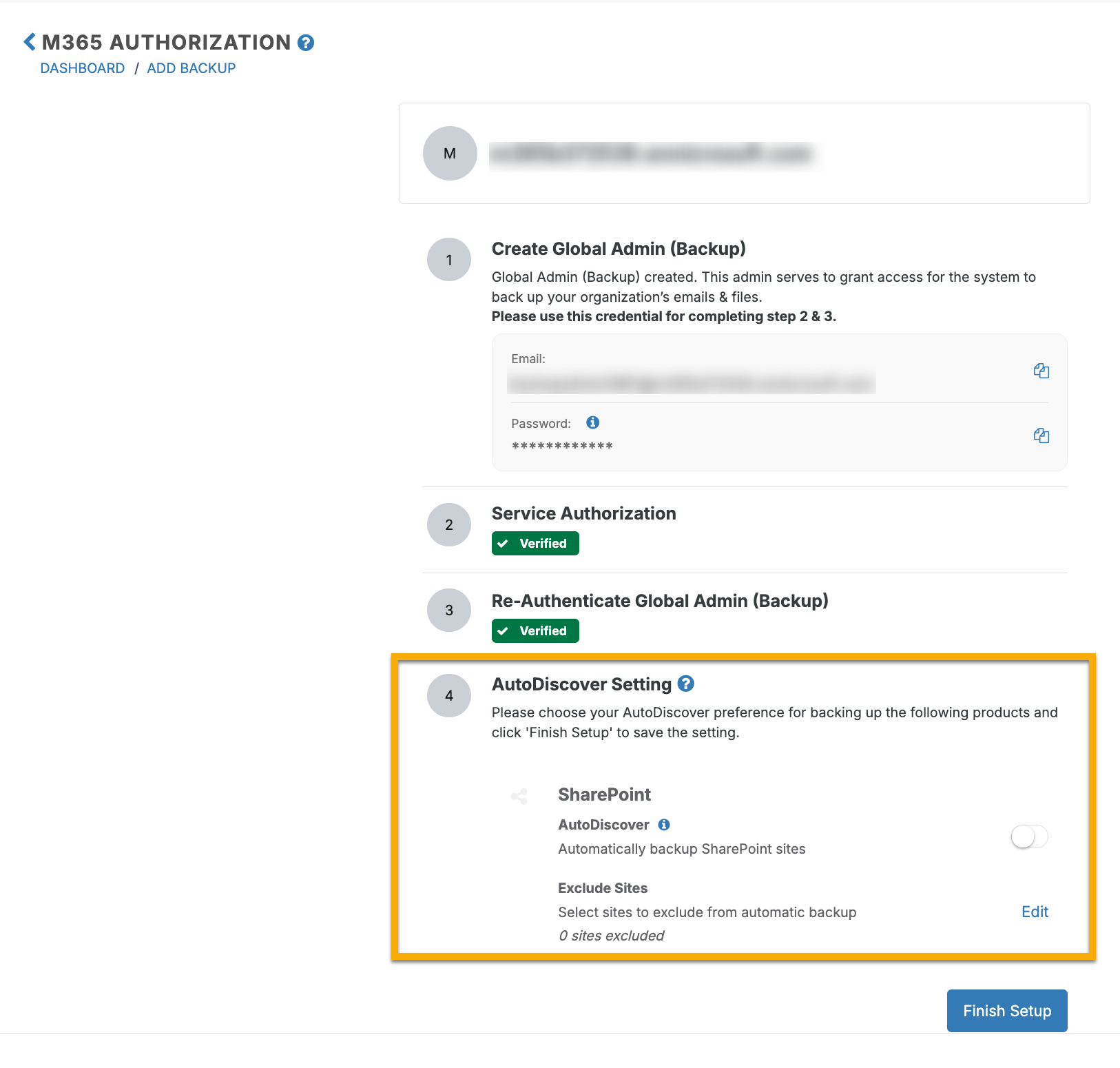The width and height of the screenshot is (1120, 1068).
Task: Select step 1 number circle
Action: [449, 260]
